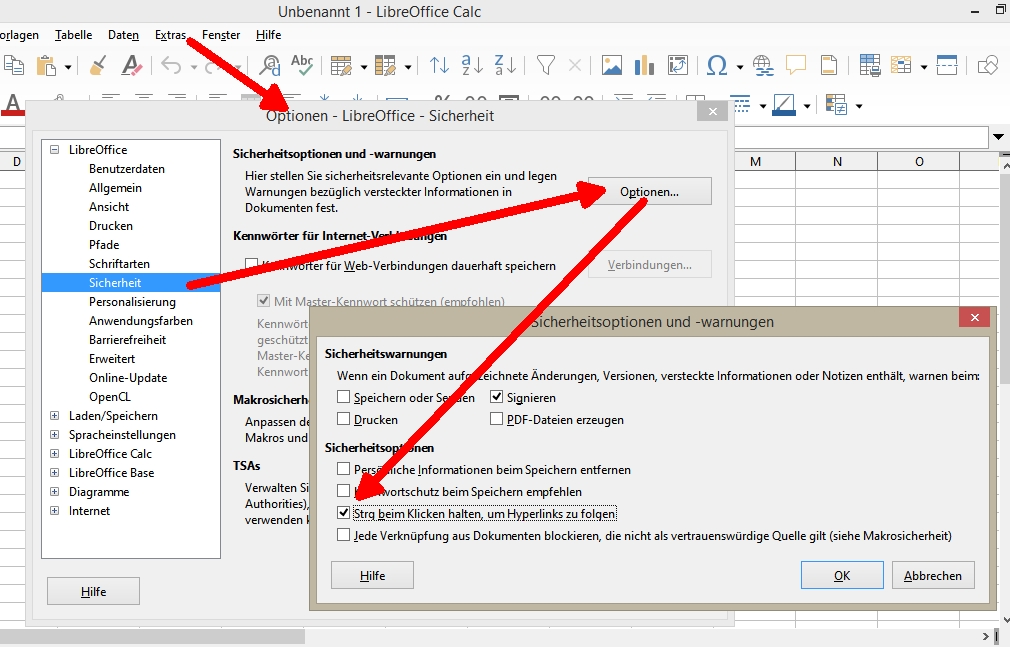Select Benutzerdaten in options tree
This screenshot has height=647, width=1010.
(127, 169)
